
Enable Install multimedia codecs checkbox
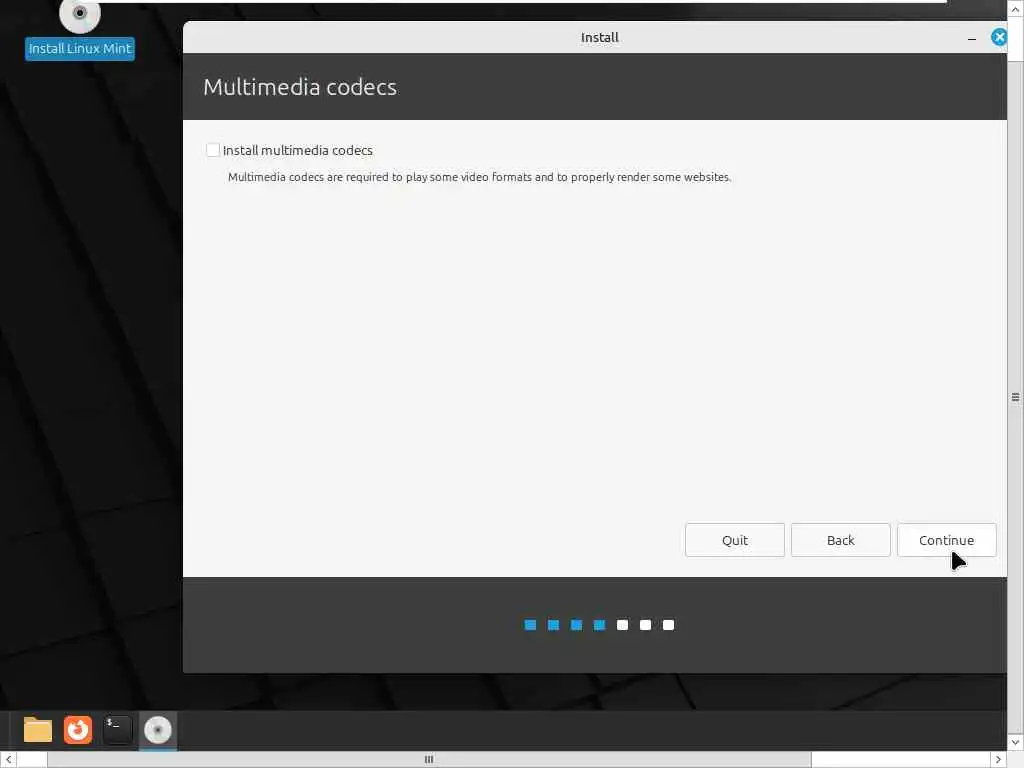click(213, 150)
